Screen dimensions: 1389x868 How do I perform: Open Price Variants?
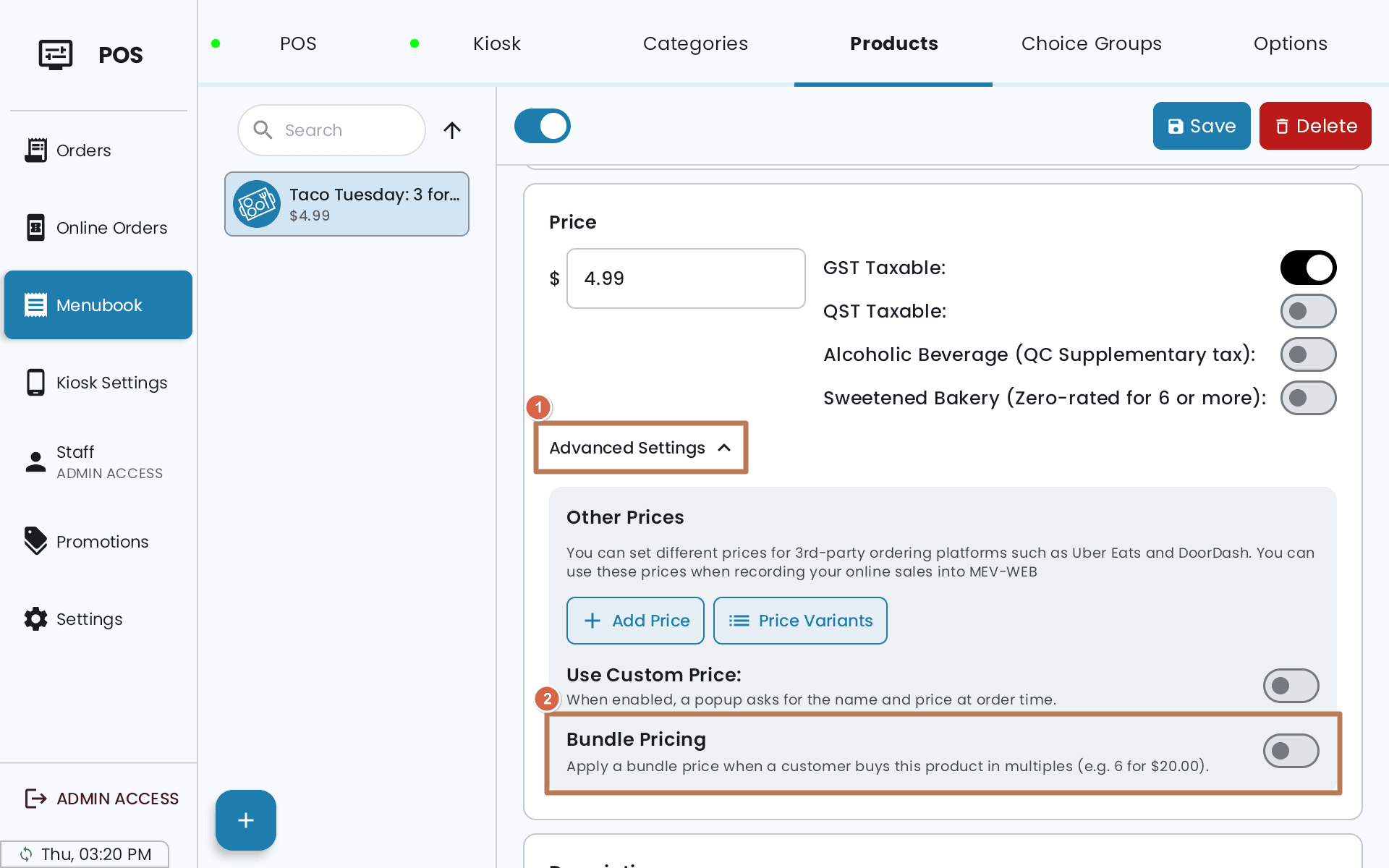click(x=800, y=621)
